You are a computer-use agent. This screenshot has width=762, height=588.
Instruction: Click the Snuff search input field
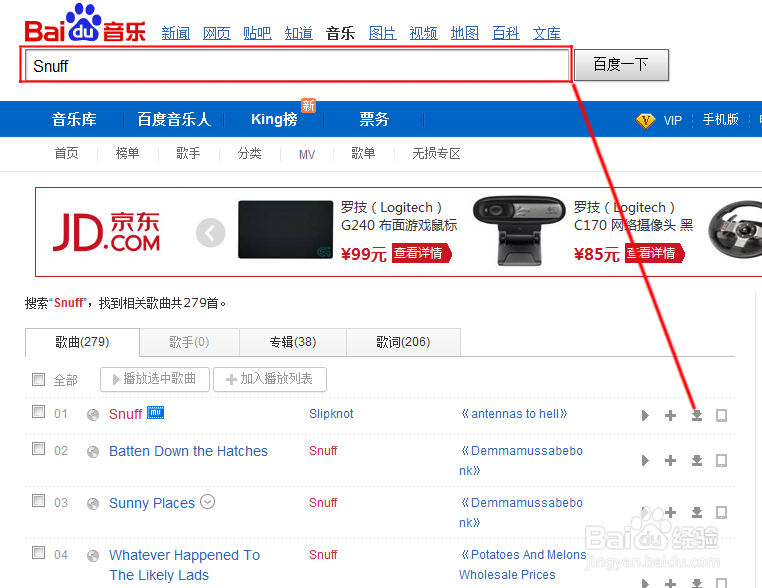[x=296, y=65]
